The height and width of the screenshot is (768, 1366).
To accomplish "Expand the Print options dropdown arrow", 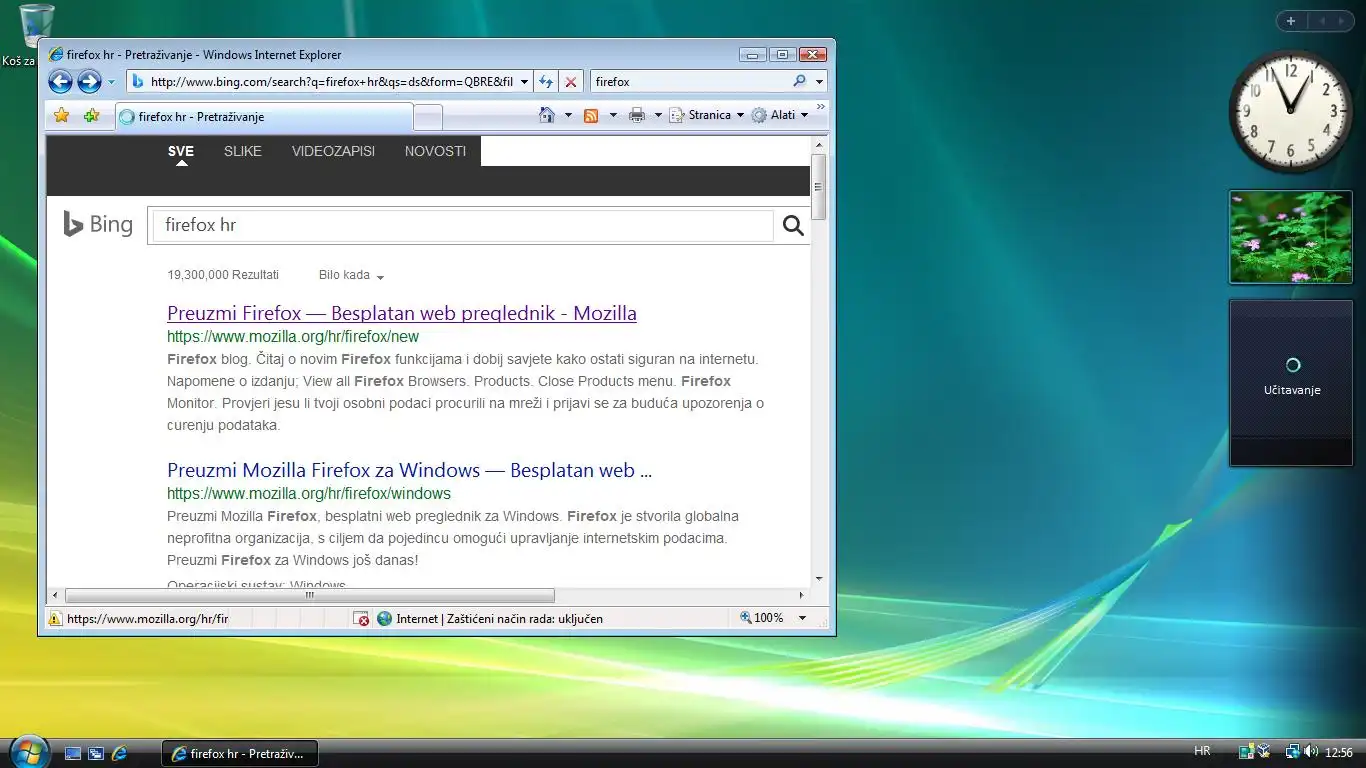I will pyautogui.click(x=658, y=115).
